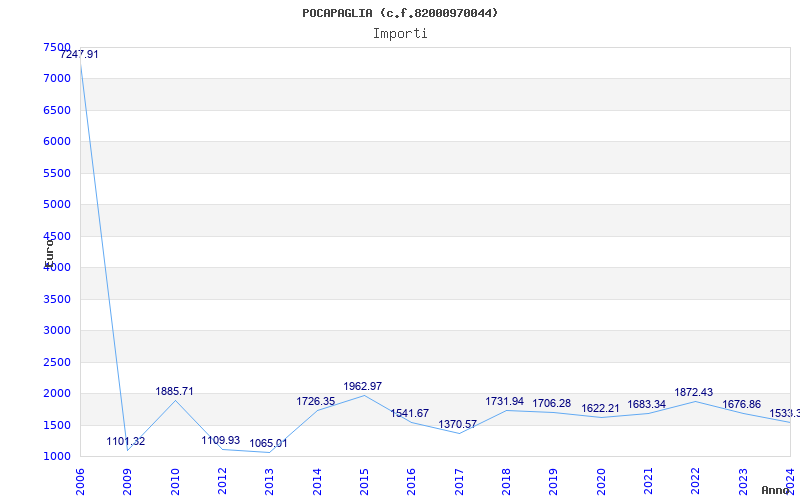Select the 2020 year axis label
This screenshot has width=800, height=500.
[599, 479]
